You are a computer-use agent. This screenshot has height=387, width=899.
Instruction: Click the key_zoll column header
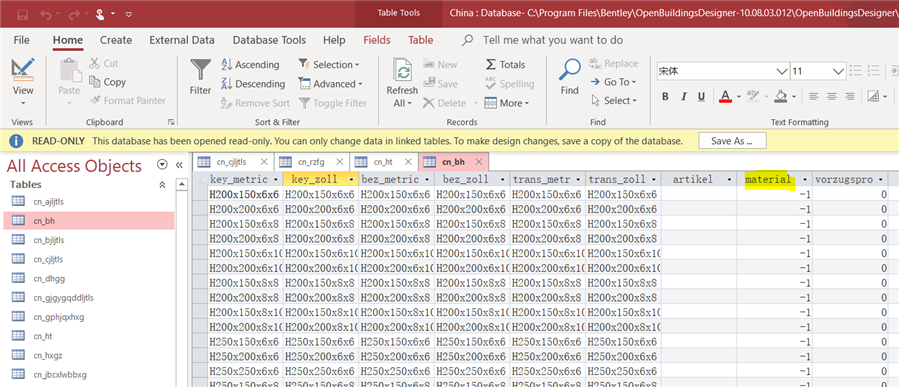click(x=321, y=179)
